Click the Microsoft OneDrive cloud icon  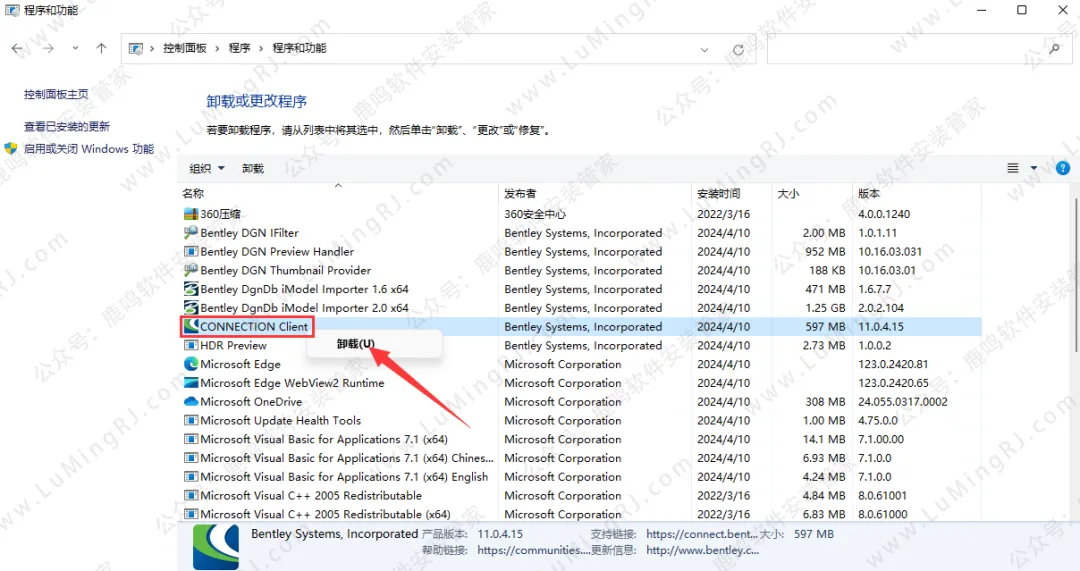tap(191, 402)
